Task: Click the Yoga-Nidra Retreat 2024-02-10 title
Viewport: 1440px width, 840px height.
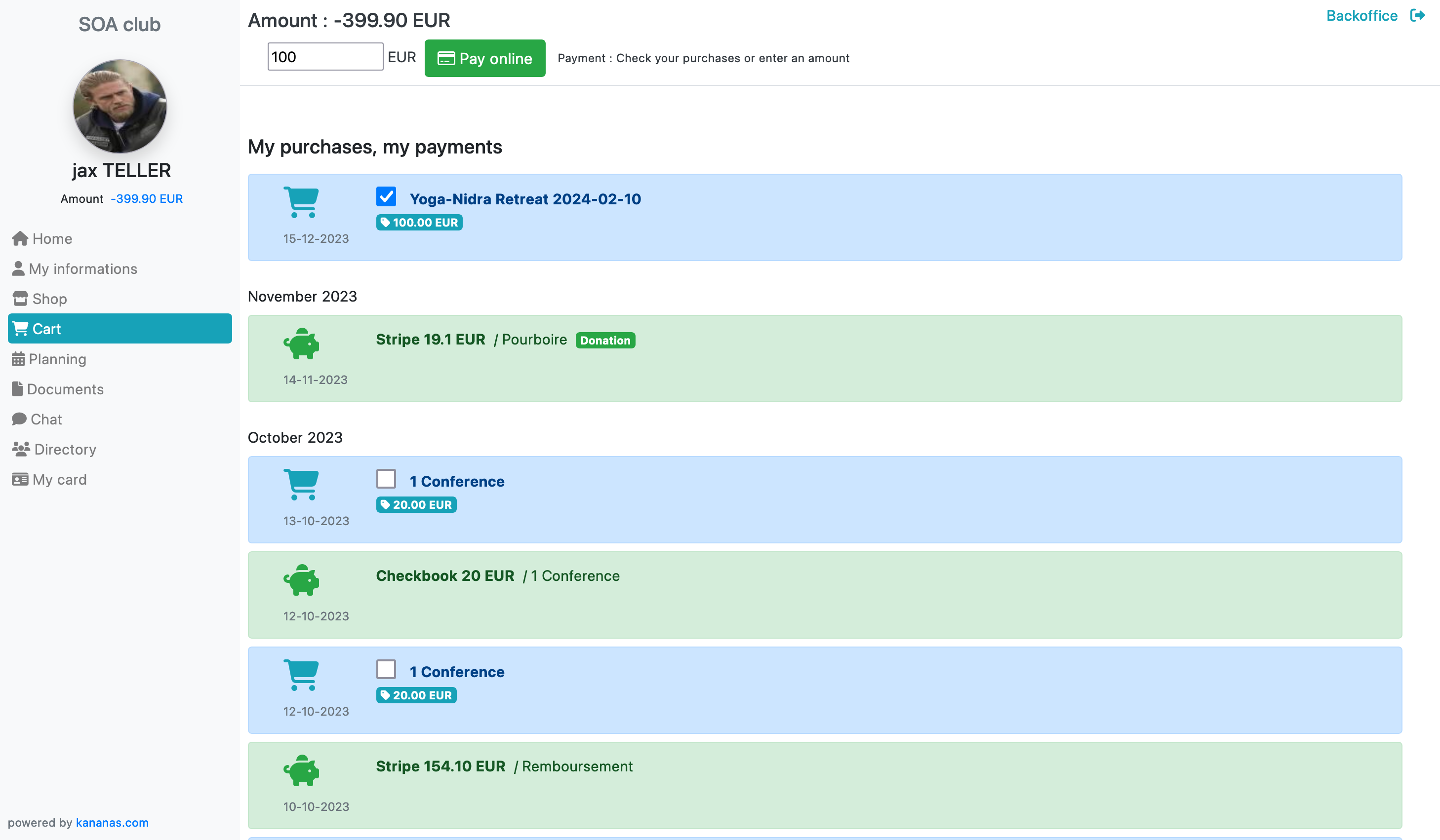Action: click(x=525, y=199)
